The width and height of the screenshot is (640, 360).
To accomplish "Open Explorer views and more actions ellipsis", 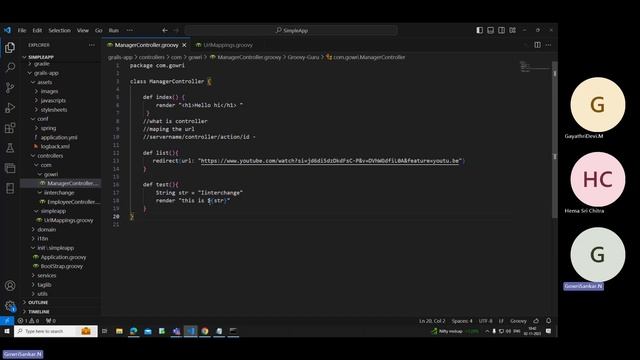I will coord(92,45).
